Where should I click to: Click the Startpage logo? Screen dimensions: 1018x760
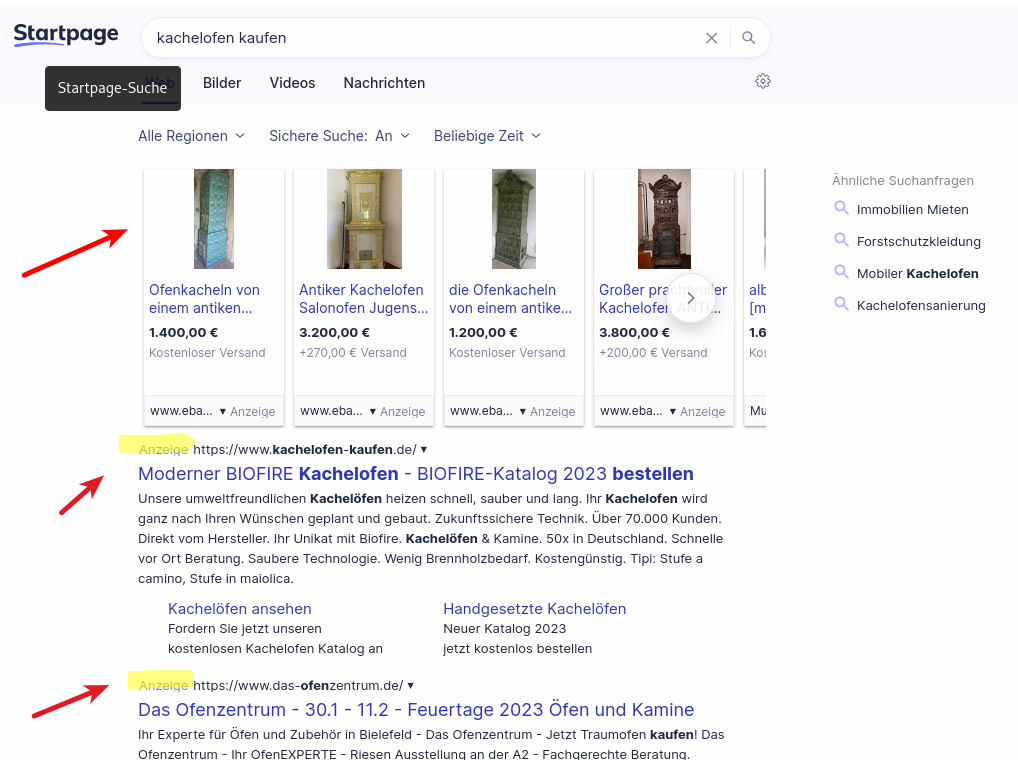[x=66, y=34]
